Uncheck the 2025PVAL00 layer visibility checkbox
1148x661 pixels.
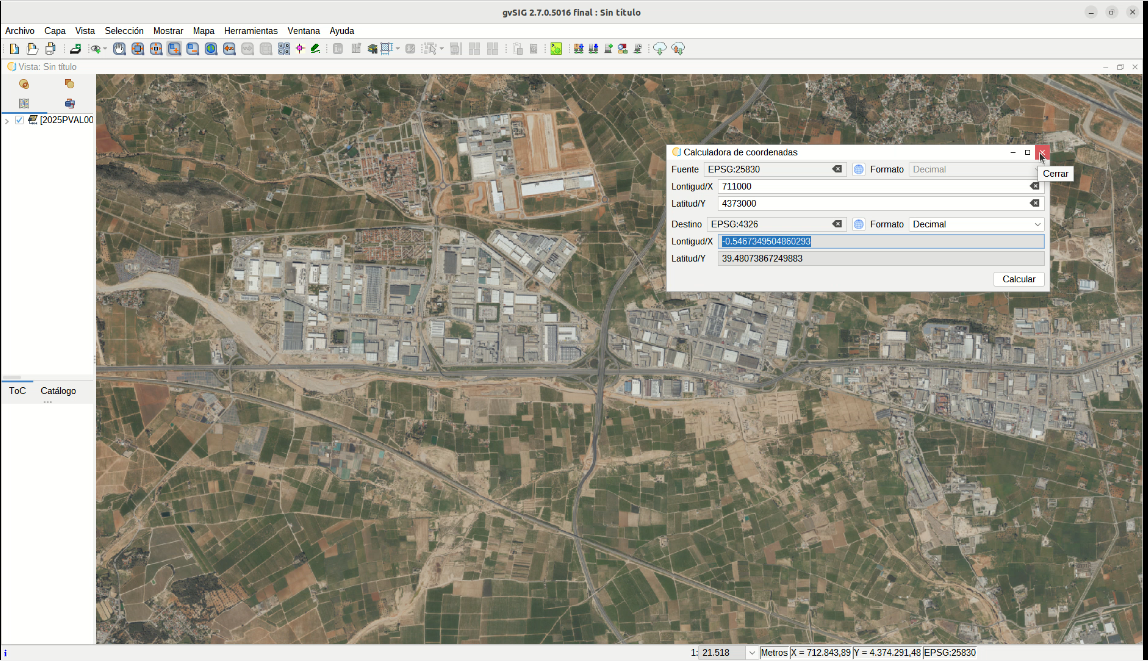[19, 120]
